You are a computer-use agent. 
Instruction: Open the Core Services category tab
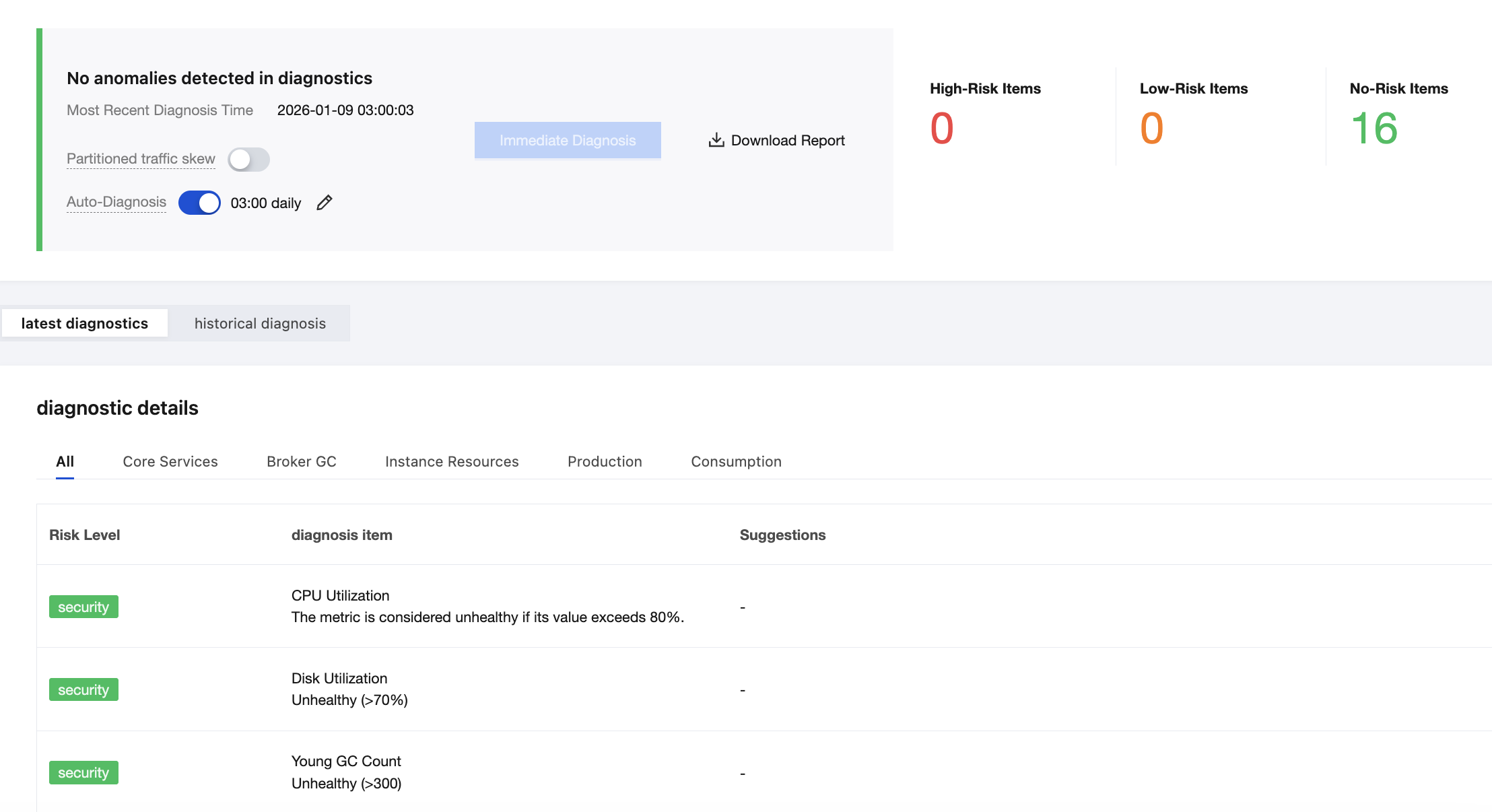170,461
